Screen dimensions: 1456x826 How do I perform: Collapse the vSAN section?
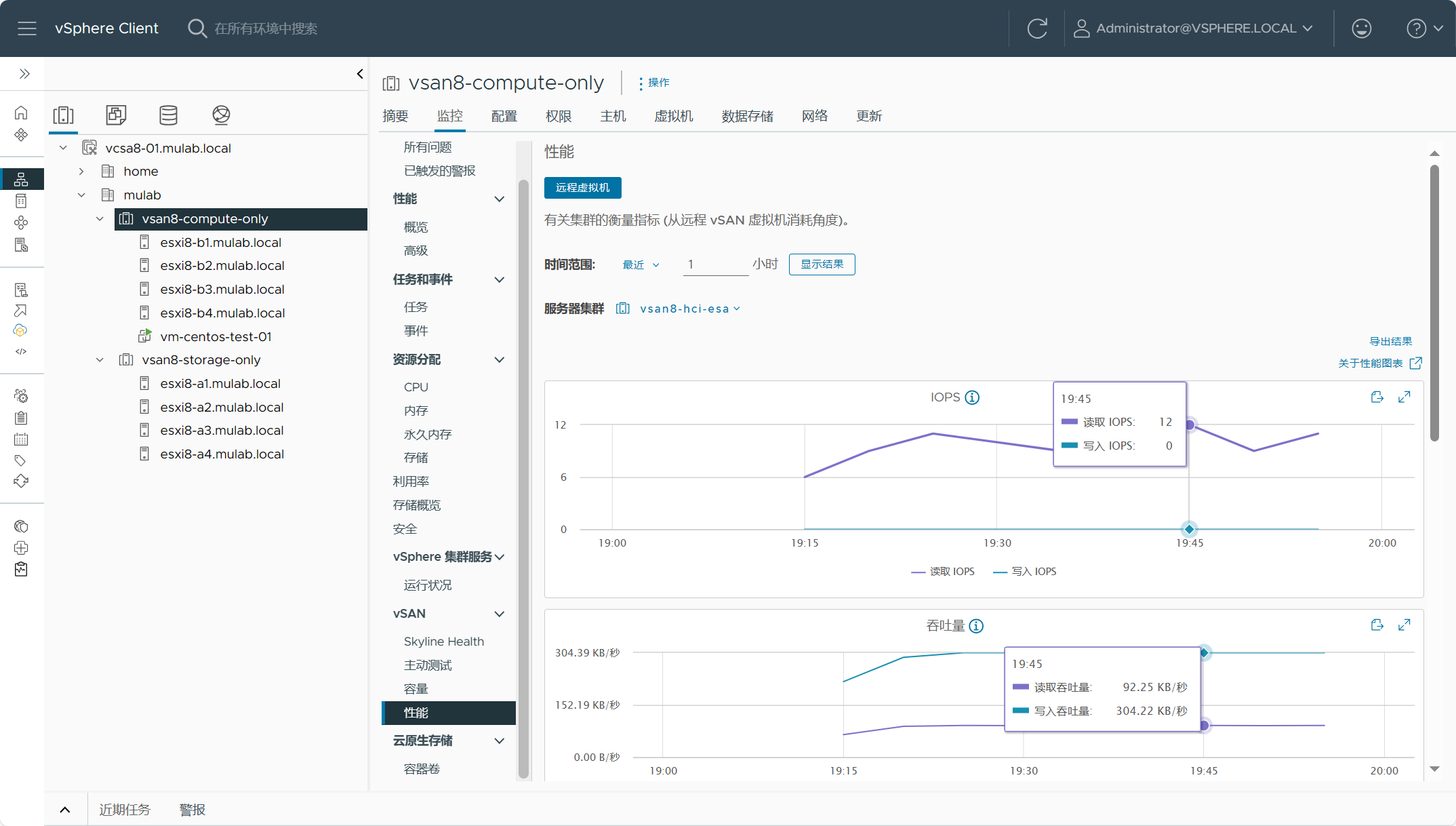coord(500,614)
